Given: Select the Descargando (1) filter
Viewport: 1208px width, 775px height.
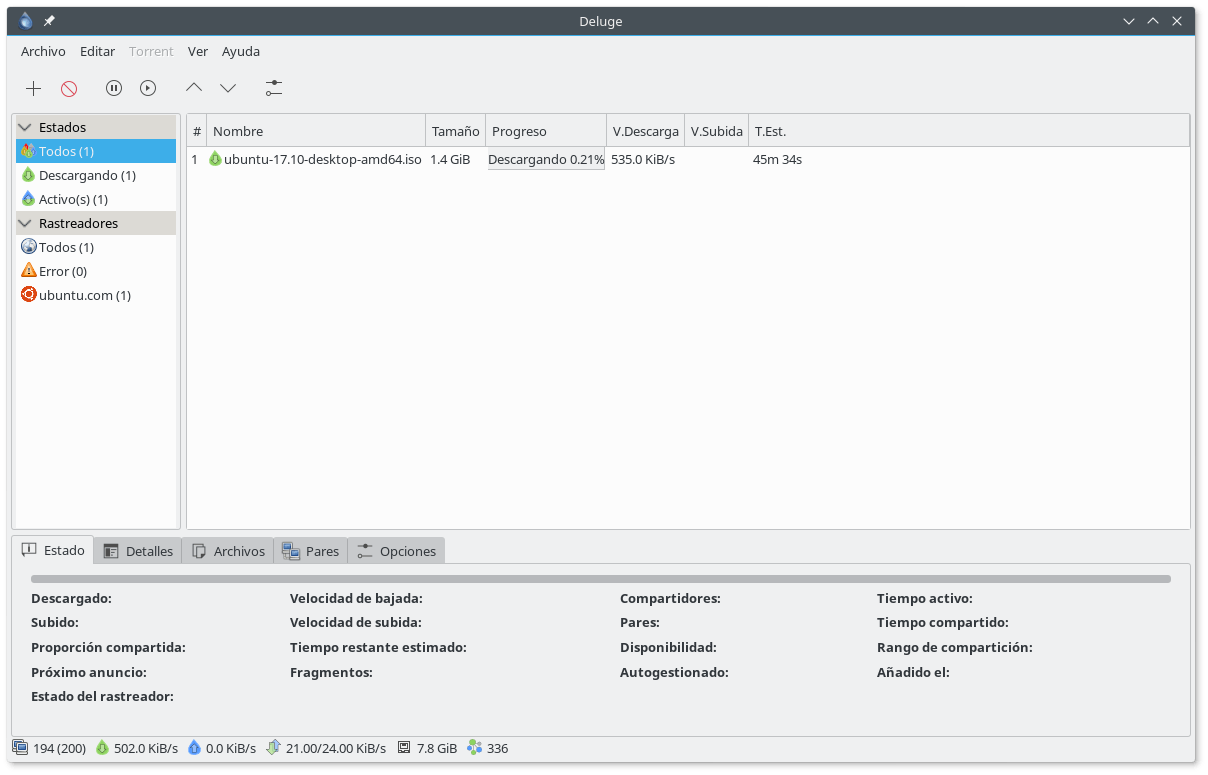Looking at the screenshot, I should [96, 175].
